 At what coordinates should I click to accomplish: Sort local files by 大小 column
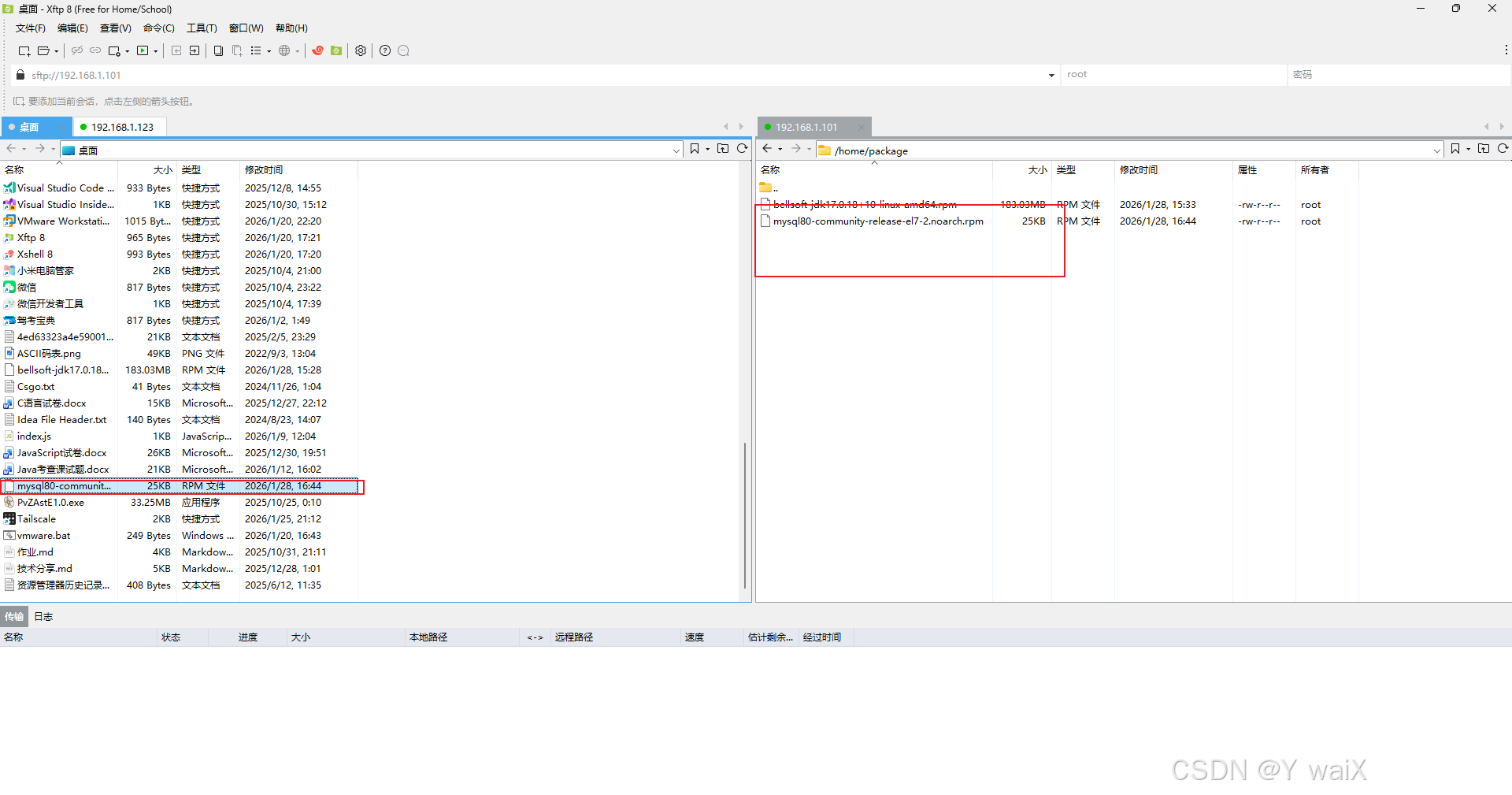[147, 170]
